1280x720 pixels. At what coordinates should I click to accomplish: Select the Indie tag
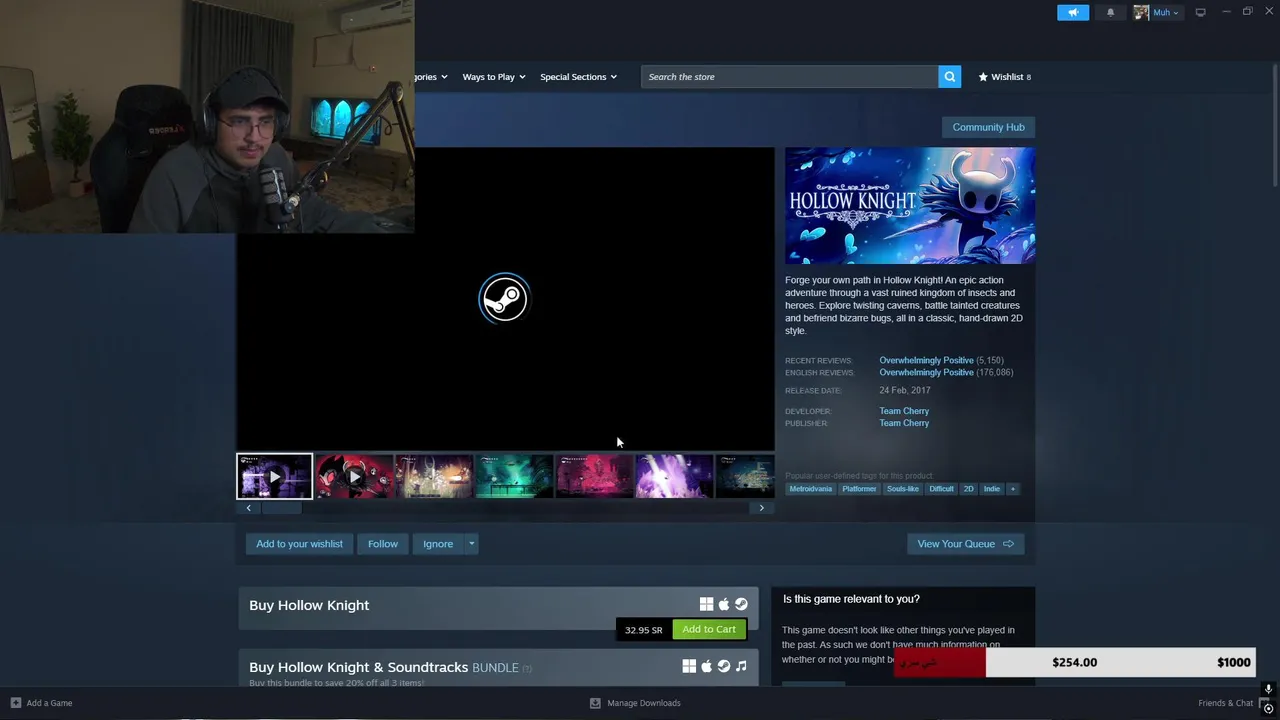(x=991, y=489)
